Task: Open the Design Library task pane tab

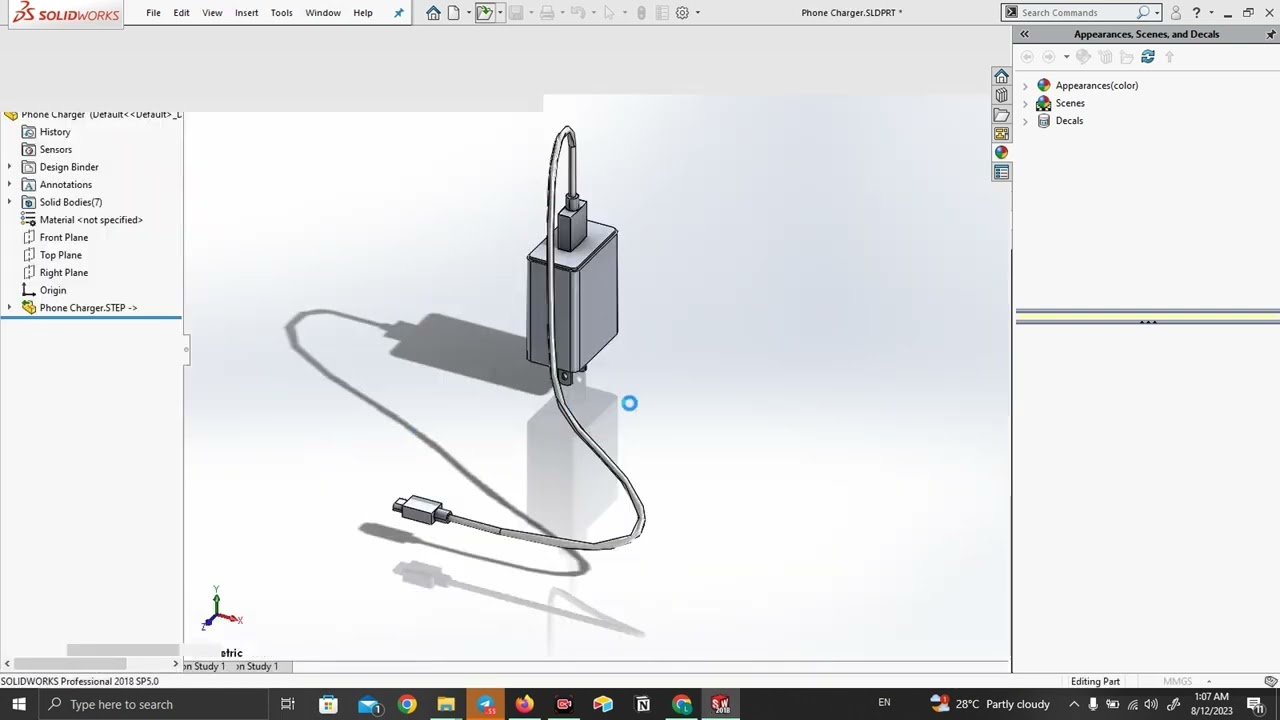Action: [x=1001, y=96]
